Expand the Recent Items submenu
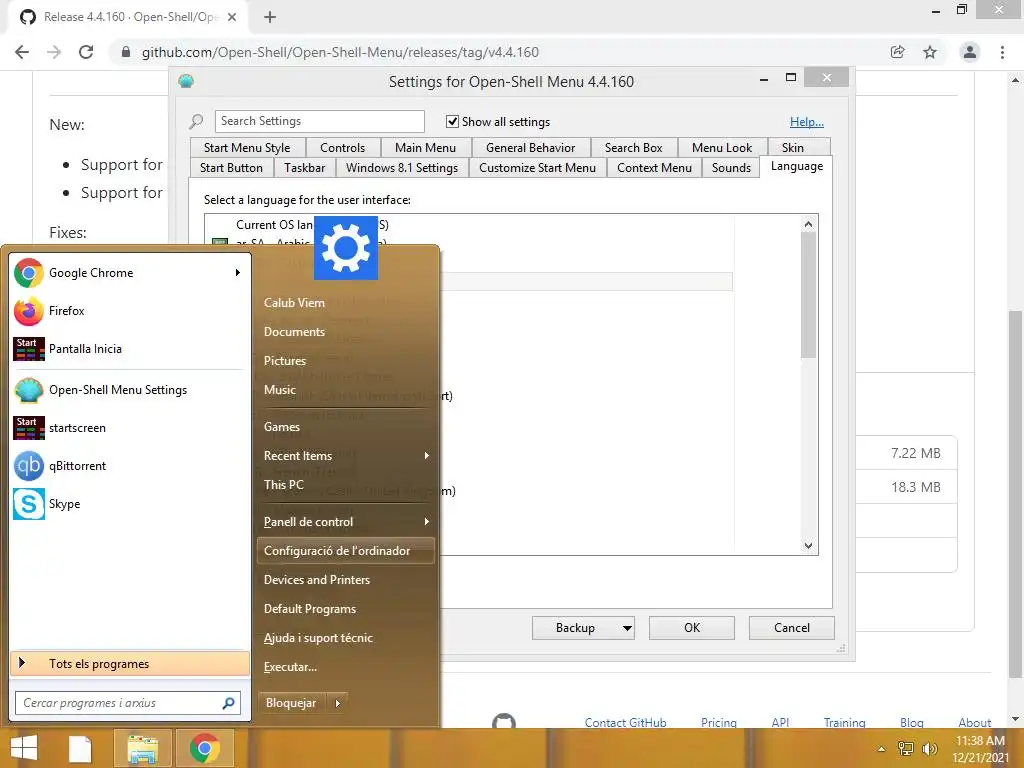Viewport: 1024px width, 768px height. pyautogui.click(x=426, y=456)
